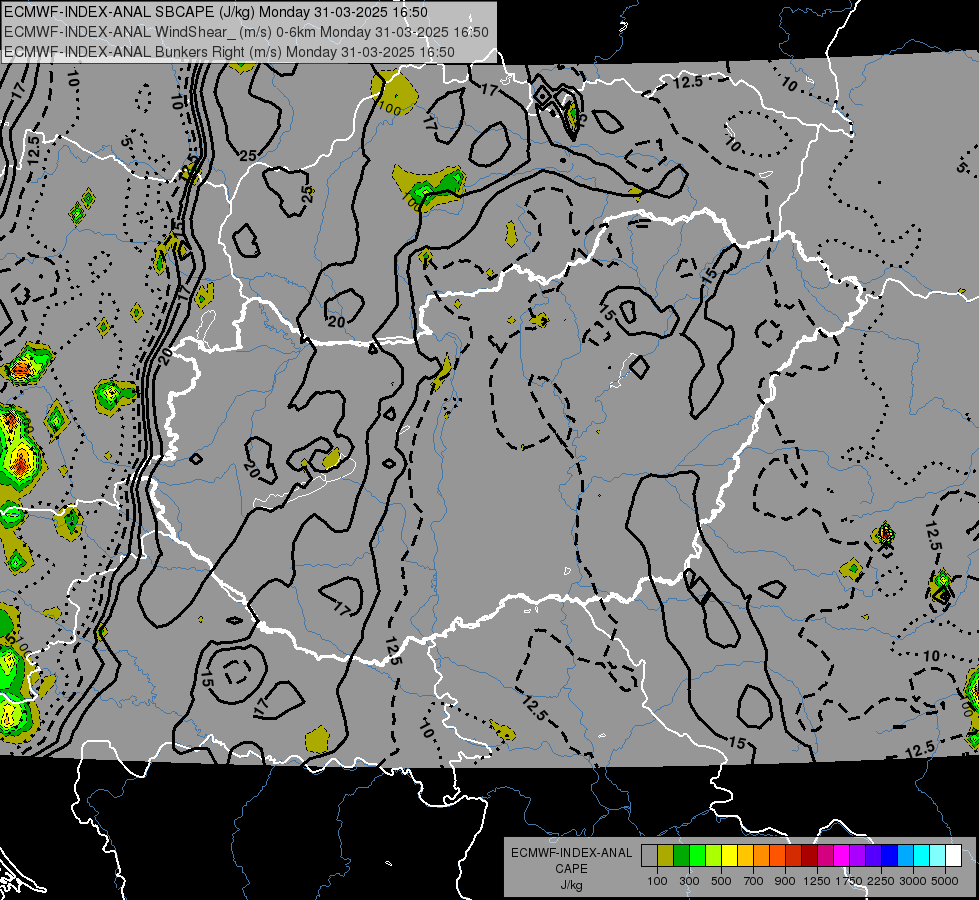Click the 700 value on the legend scale
This screenshot has width=979, height=900.
click(x=754, y=881)
